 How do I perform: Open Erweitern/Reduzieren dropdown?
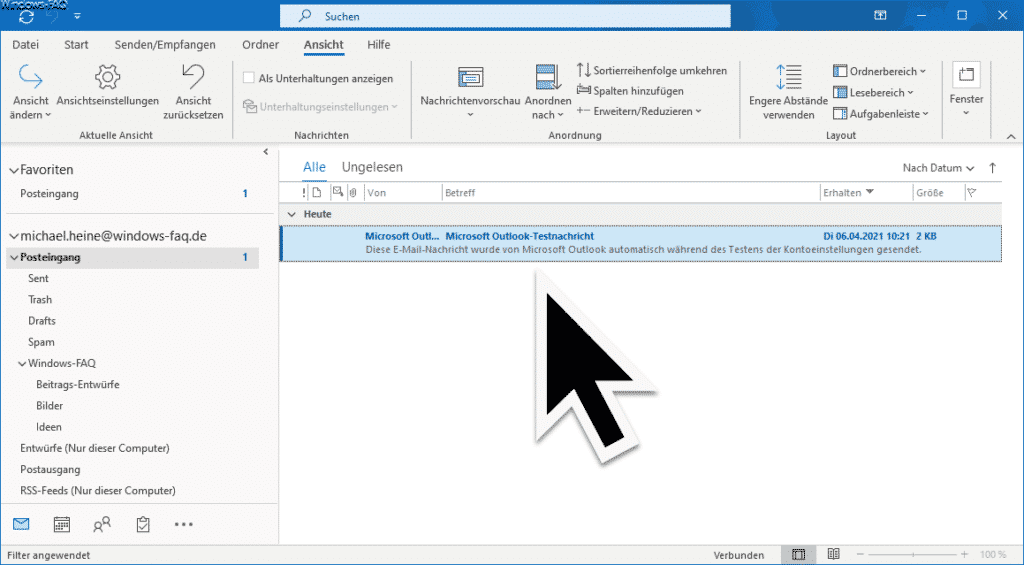pyautogui.click(x=639, y=112)
